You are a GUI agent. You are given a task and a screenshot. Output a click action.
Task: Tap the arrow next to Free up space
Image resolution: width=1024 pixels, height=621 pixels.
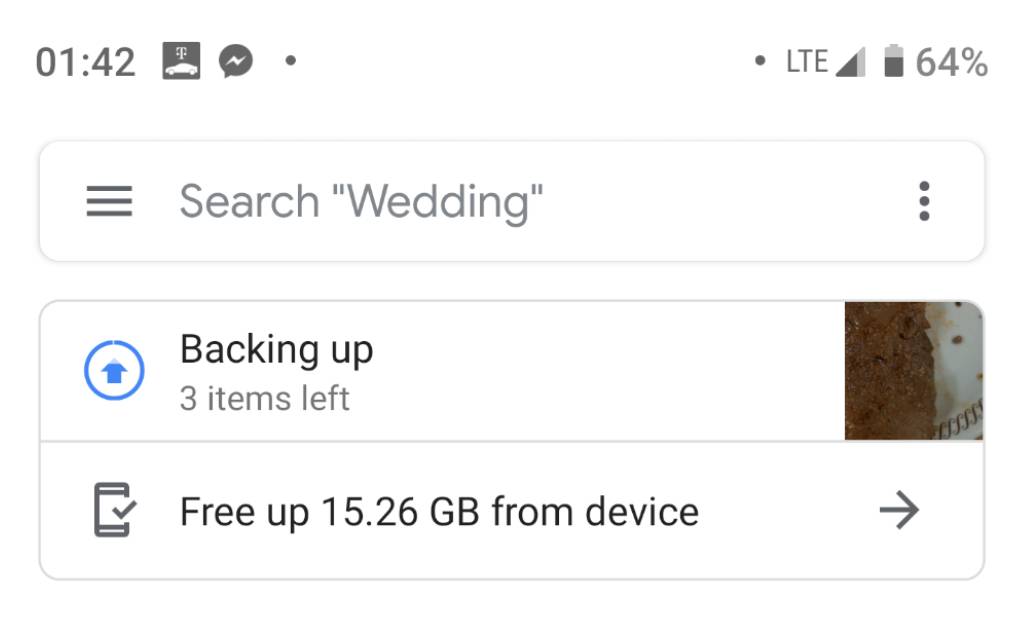click(899, 510)
